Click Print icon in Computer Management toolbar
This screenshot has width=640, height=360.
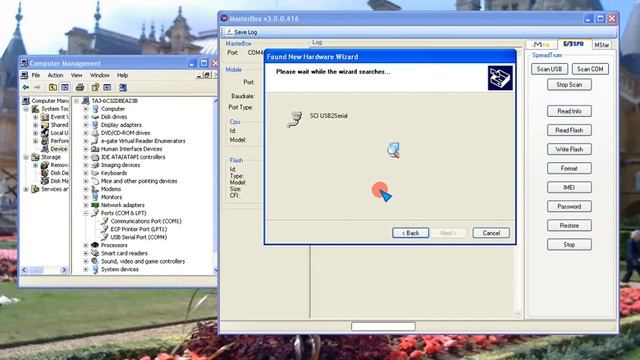(x=80, y=87)
